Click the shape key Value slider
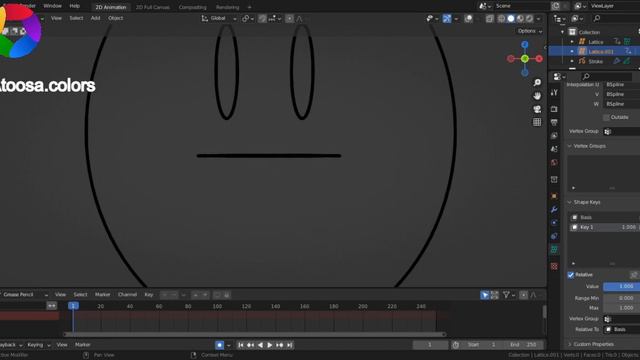640x360 pixels. [622, 287]
